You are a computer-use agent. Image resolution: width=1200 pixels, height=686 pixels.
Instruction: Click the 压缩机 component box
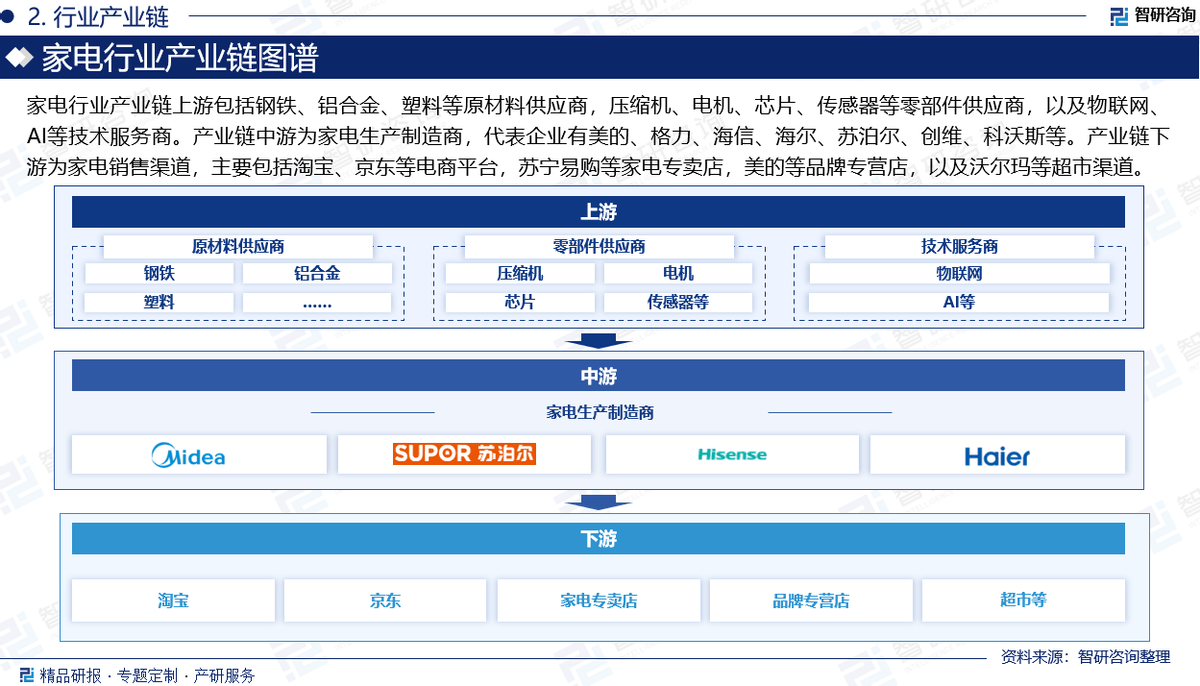[520, 273]
